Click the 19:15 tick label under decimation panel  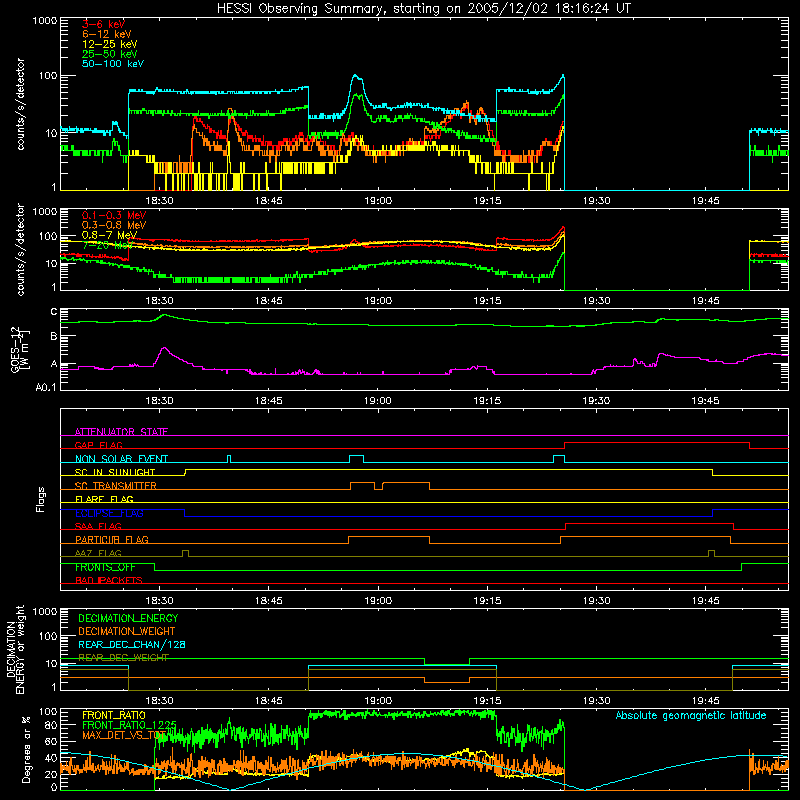tap(487, 701)
